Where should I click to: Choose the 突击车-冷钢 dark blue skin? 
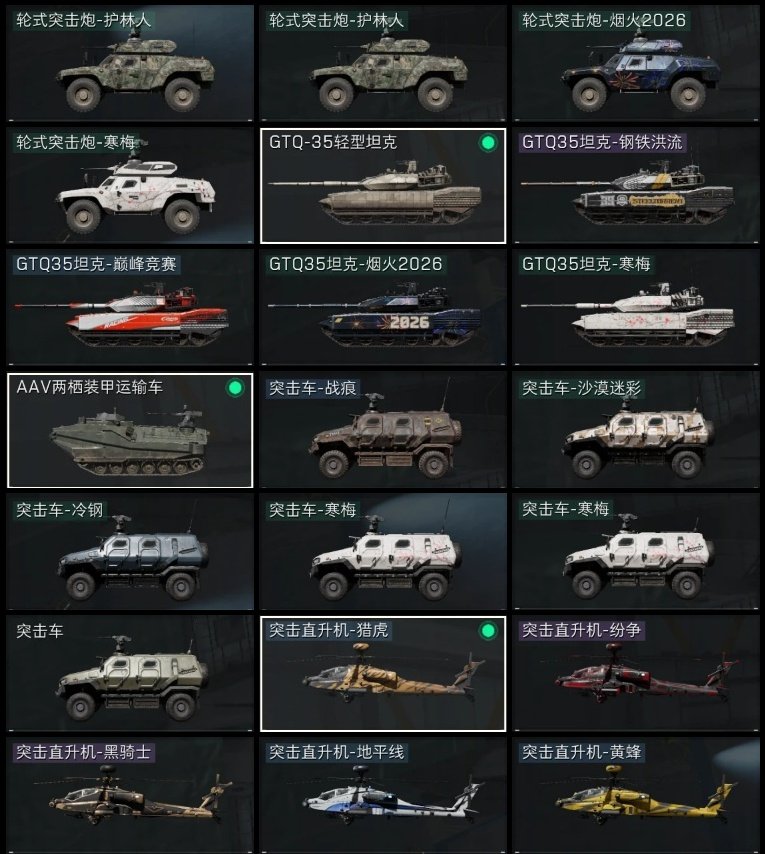(x=130, y=552)
